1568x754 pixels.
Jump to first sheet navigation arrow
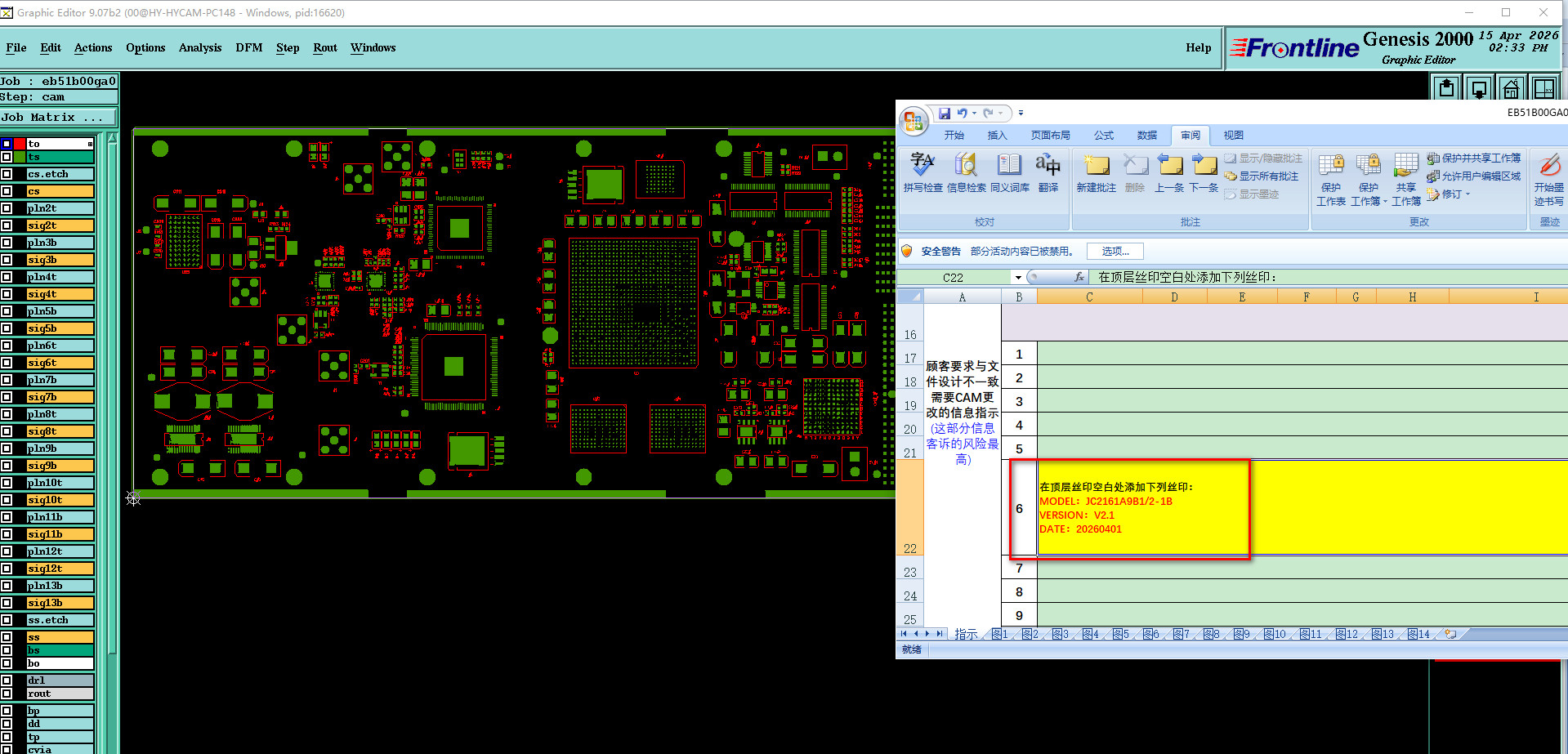point(904,634)
